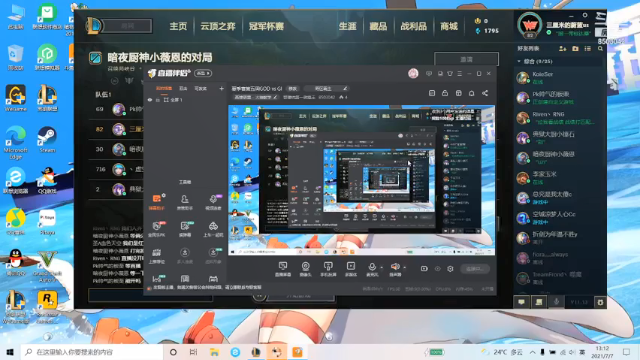The width and height of the screenshot is (640, 360).
Task: Open the 上座导位 tool
Action: (157, 256)
